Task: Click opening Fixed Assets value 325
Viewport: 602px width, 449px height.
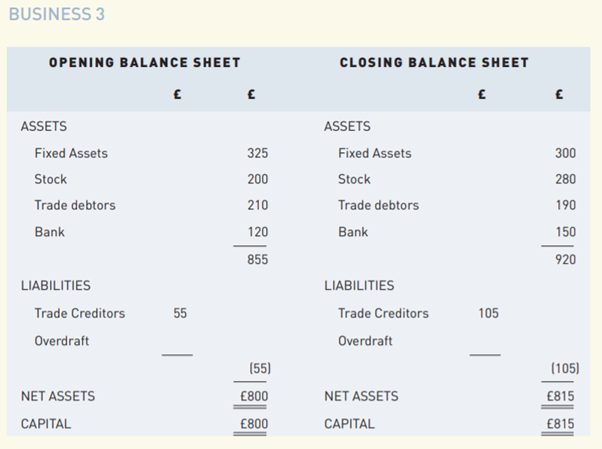Action: [257, 154]
